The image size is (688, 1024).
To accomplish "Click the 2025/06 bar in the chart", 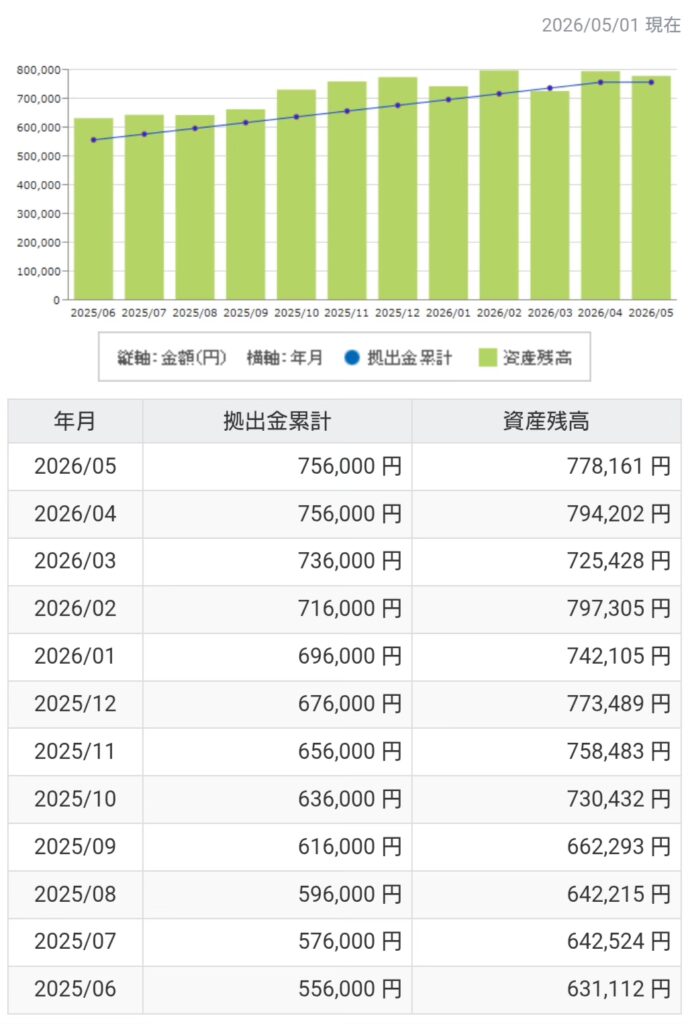I will point(93,209).
